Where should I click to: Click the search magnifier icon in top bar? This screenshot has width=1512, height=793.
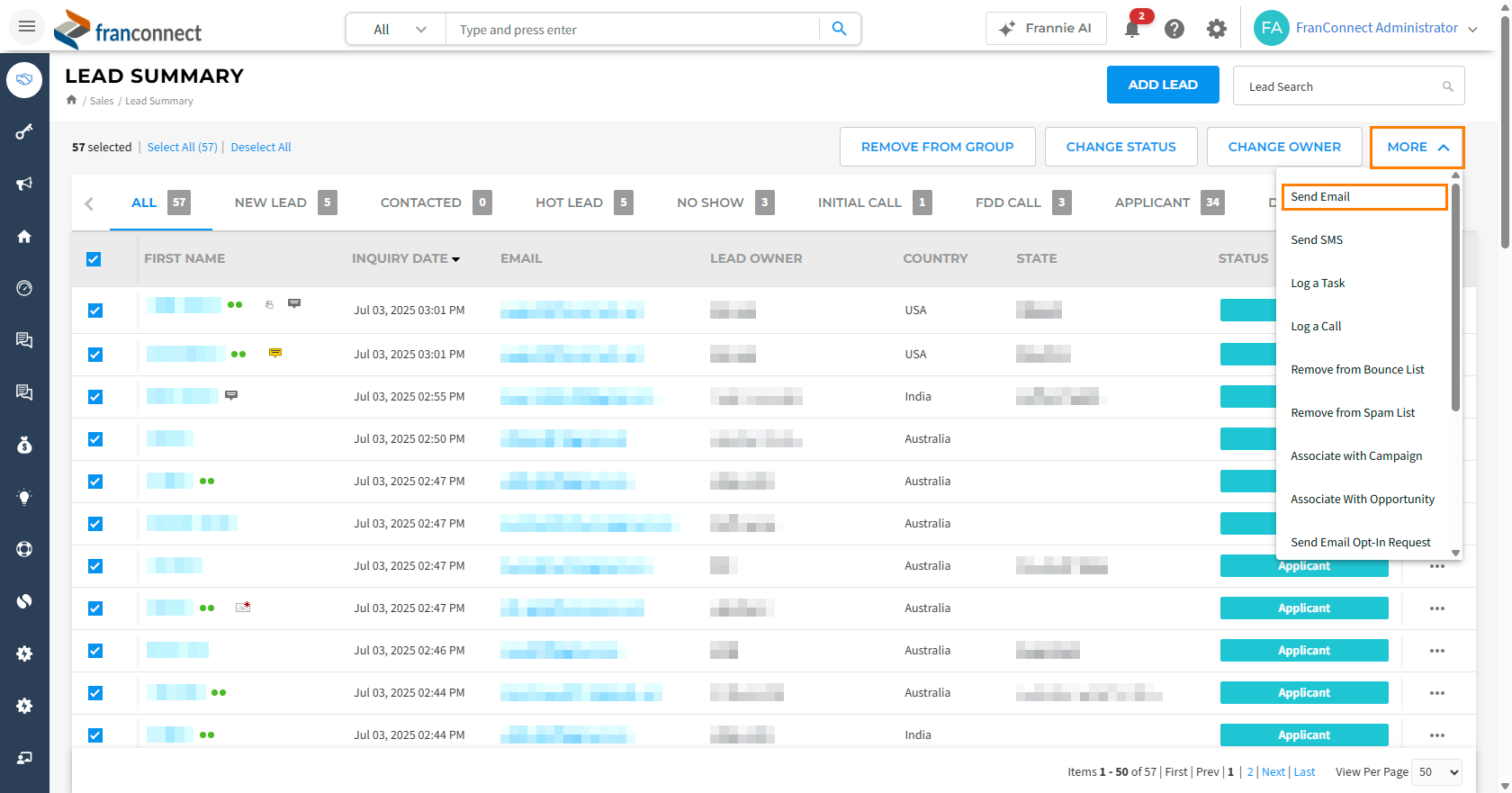click(839, 29)
